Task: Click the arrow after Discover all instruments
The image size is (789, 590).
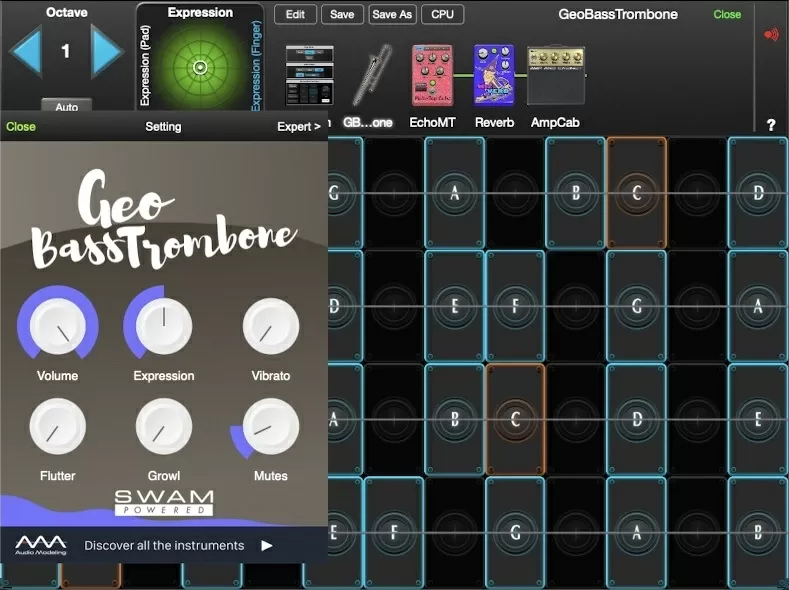Action: pos(267,546)
